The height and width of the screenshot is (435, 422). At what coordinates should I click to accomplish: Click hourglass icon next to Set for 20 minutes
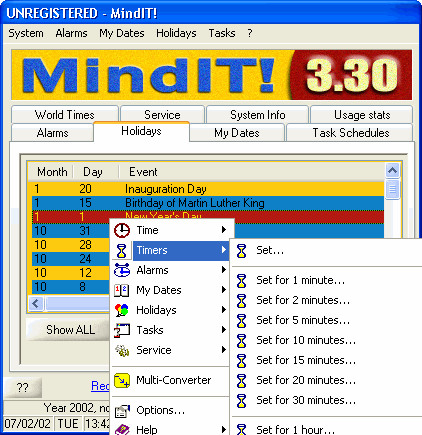pyautogui.click(x=242, y=381)
